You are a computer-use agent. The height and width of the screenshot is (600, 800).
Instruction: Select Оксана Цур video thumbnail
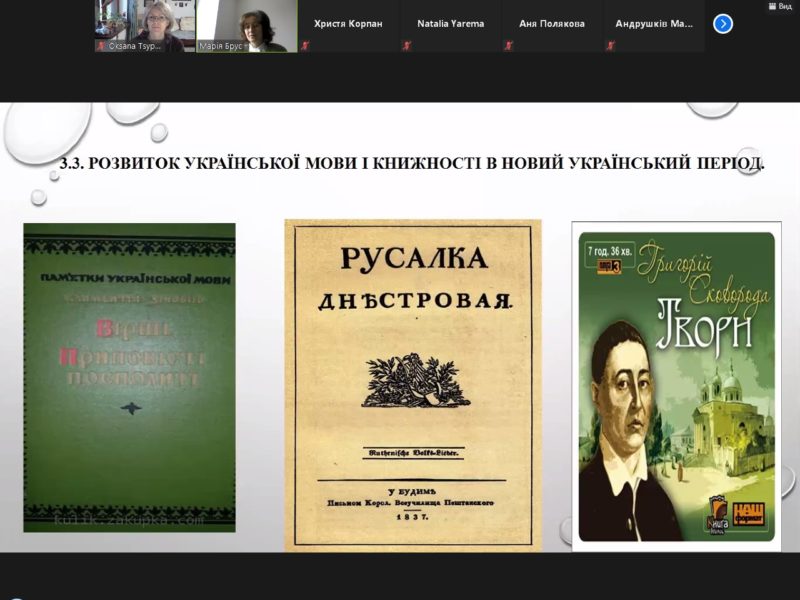tap(145, 24)
